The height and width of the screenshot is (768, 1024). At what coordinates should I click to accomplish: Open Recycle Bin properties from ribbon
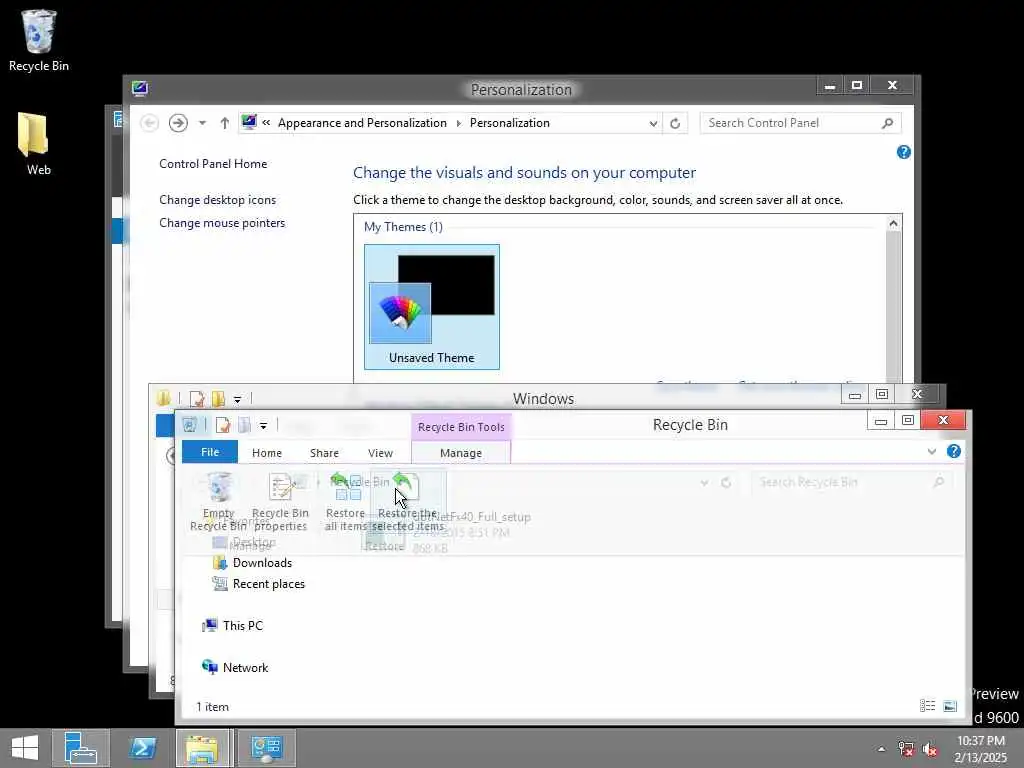click(x=280, y=502)
